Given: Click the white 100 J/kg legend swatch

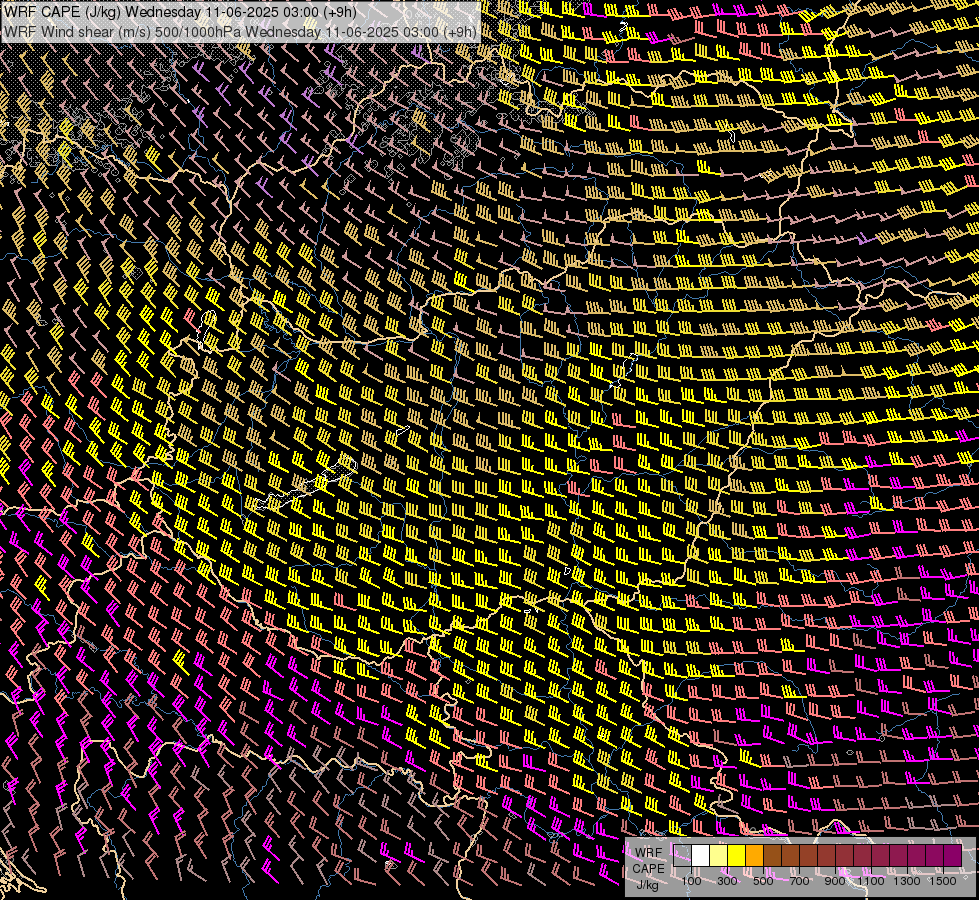Looking at the screenshot, I should tap(701, 856).
